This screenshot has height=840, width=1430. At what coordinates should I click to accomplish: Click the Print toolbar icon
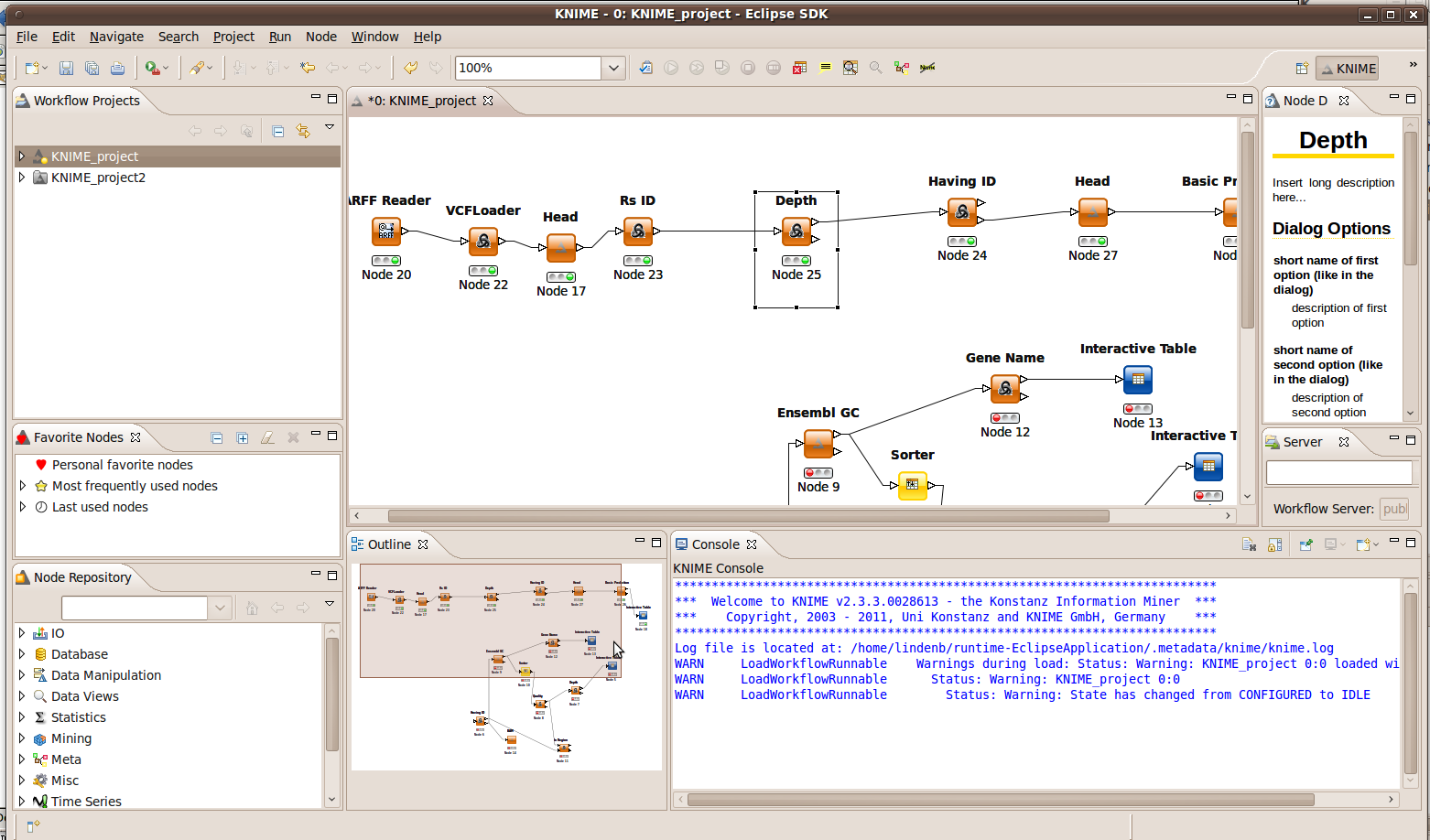[x=117, y=68]
